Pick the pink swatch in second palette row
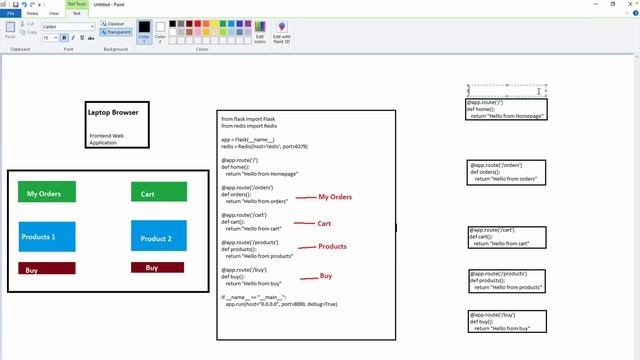640x360 pixels. (198, 32)
